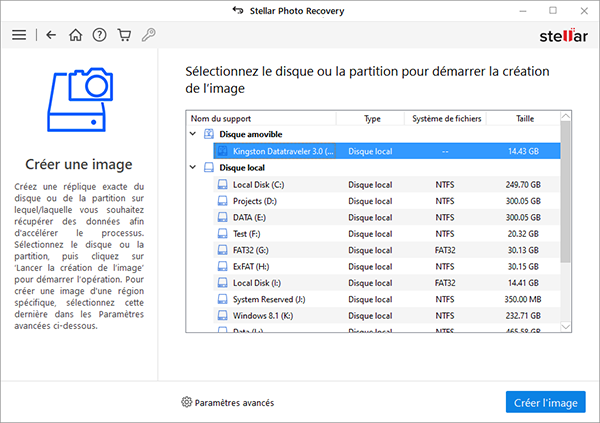Select Local Disk (C:) partition
Viewport: 600px width, 423px height.
387,185
